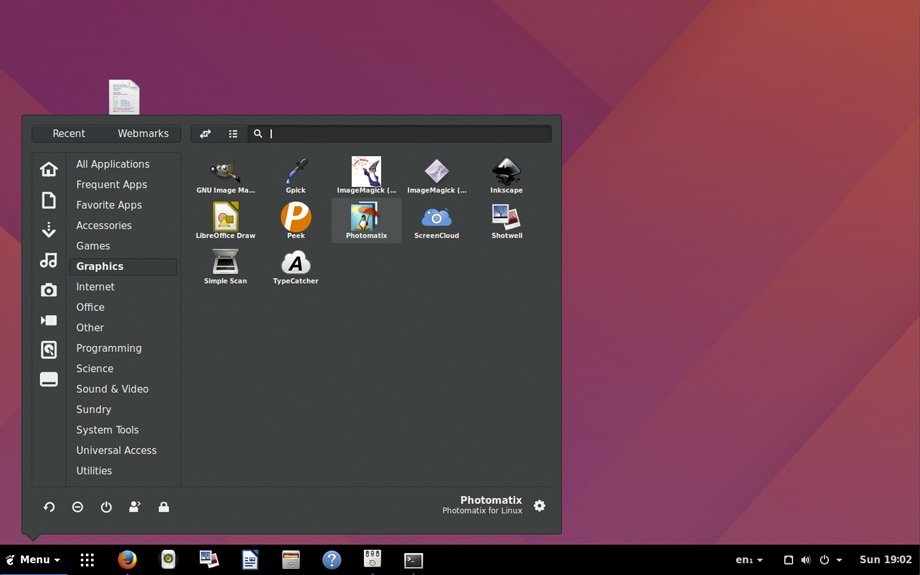Viewport: 920px width, 575px height.
Task: Open LibreOffice Draw
Action: tap(225, 220)
